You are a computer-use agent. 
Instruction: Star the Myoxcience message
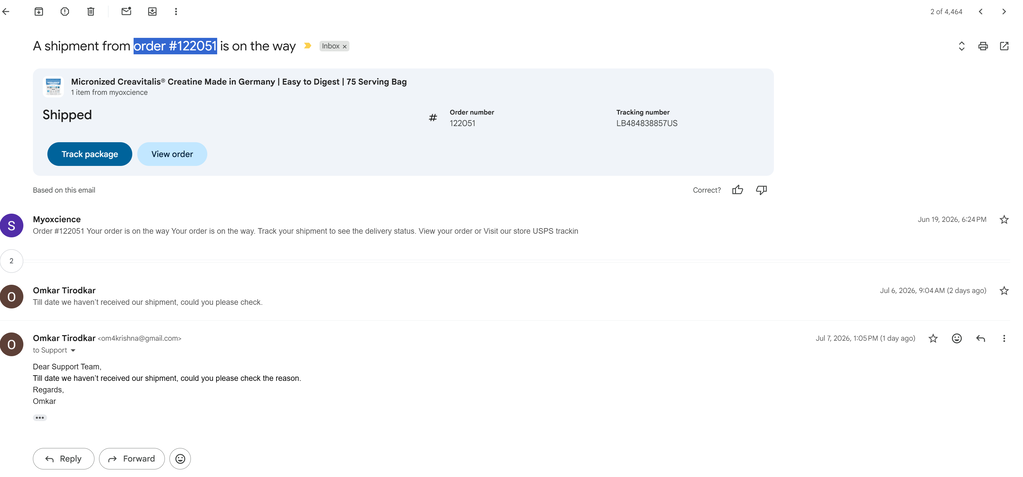tap(1004, 220)
